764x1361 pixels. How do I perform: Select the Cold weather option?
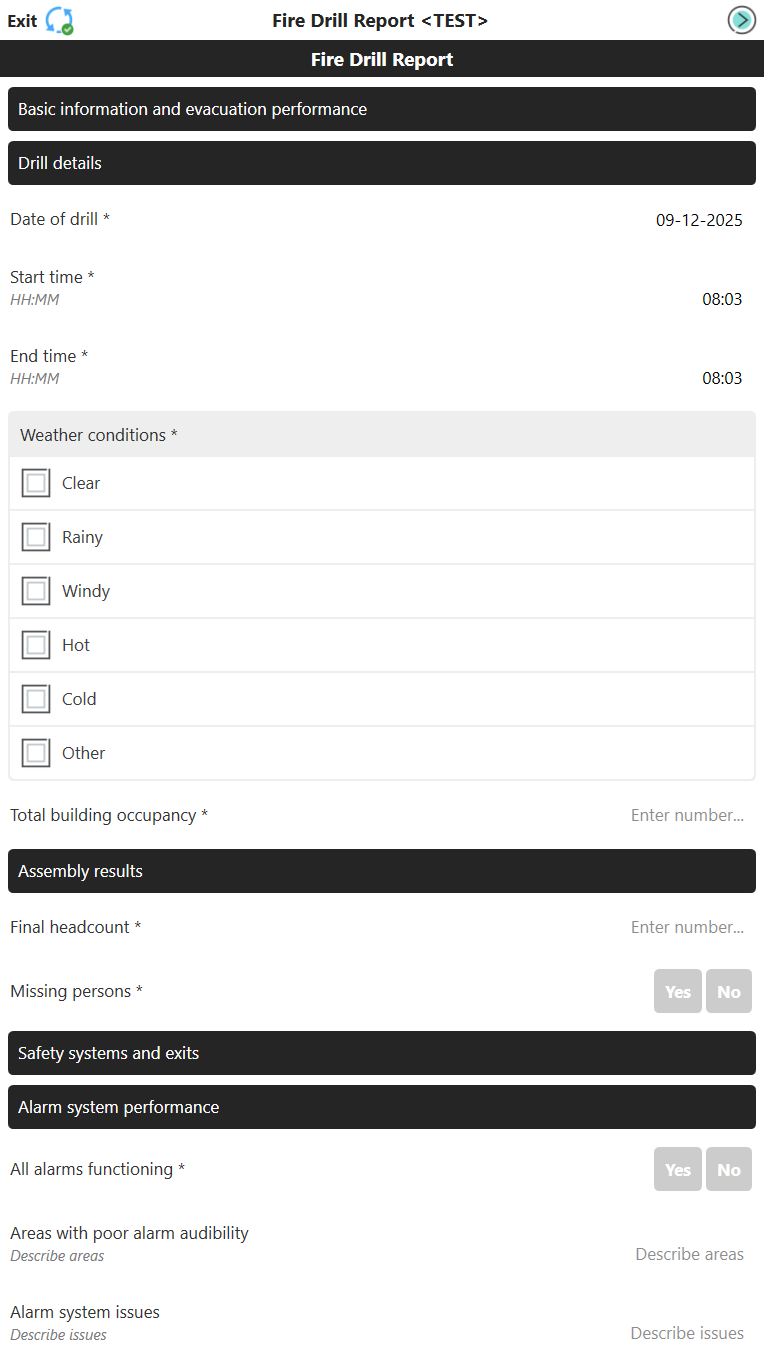tap(36, 698)
